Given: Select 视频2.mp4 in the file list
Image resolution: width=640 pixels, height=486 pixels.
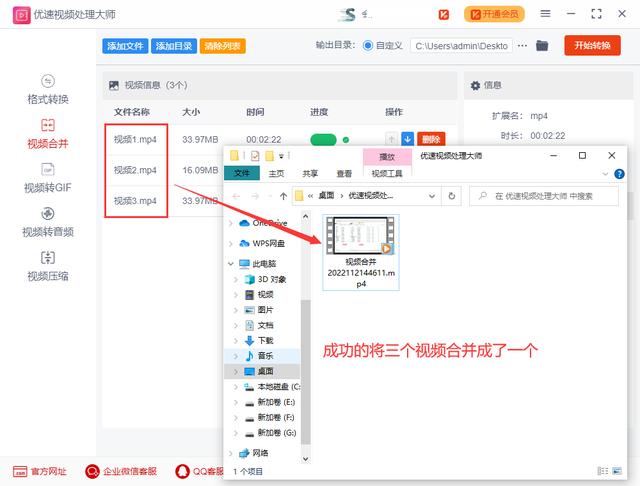Looking at the screenshot, I should pyautogui.click(x=135, y=170).
